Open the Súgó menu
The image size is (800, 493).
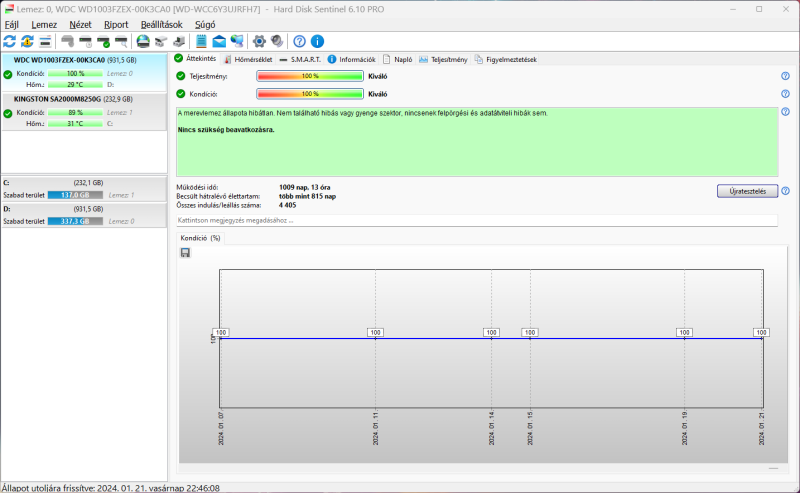click(x=205, y=24)
